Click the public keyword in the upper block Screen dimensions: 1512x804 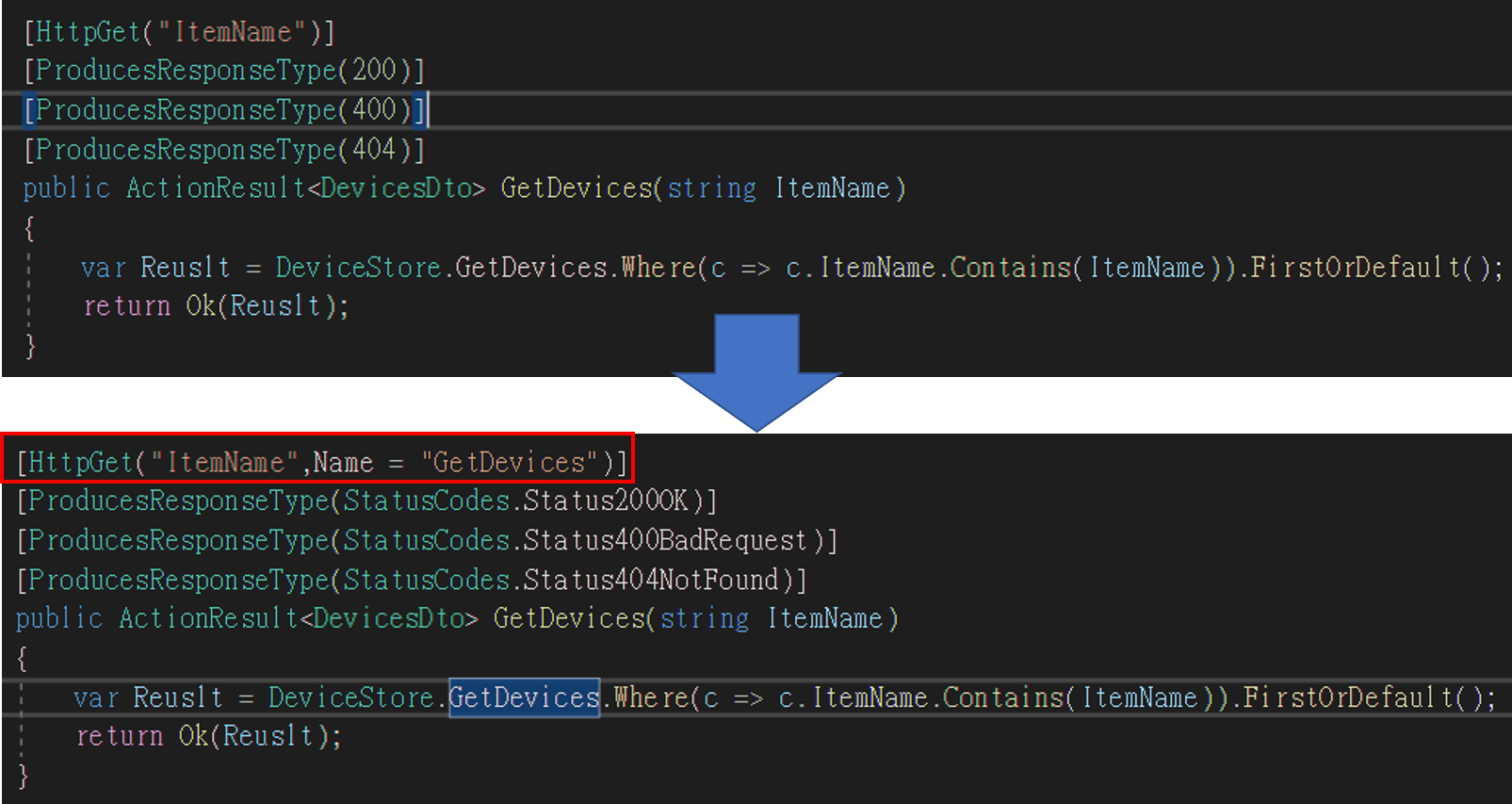coord(67,189)
